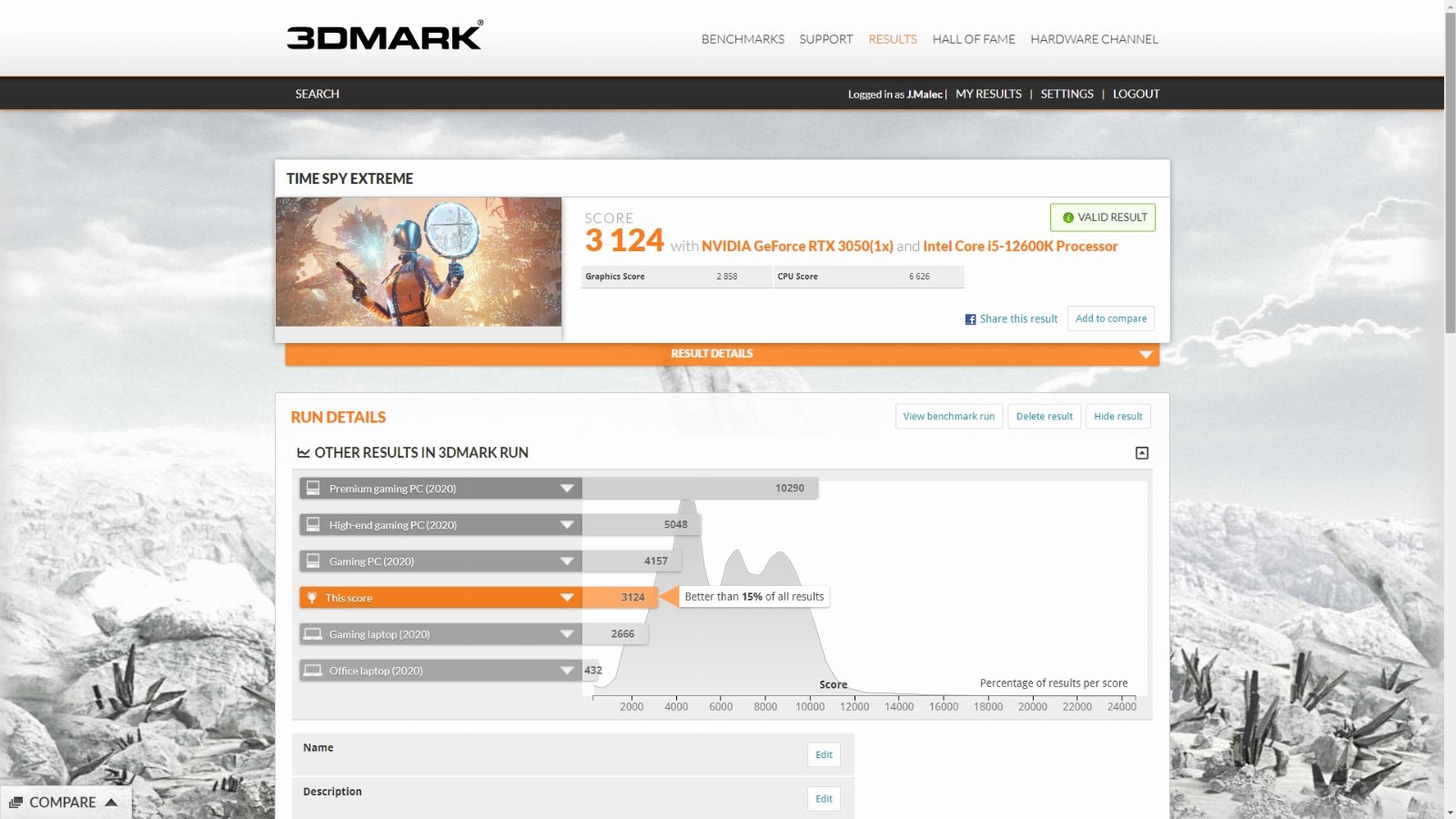Click the Time Spy Extreme benchmark thumbnail
The image size is (1456, 819).
[419, 262]
